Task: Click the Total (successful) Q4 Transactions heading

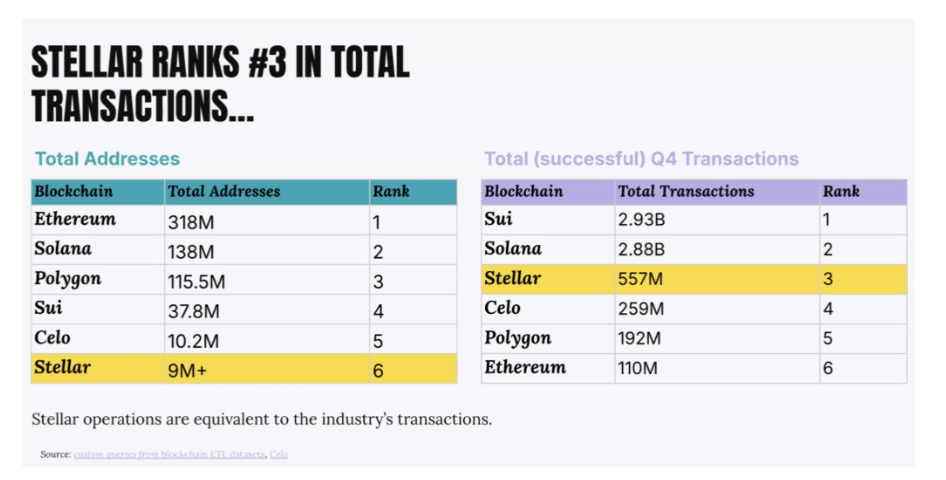Action: pyautogui.click(x=641, y=159)
